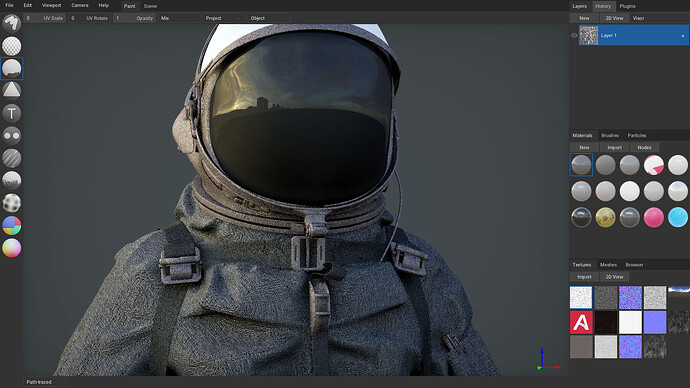The height and width of the screenshot is (388, 690).
Task: Select the Layer 1 name text
Action: (x=609, y=36)
